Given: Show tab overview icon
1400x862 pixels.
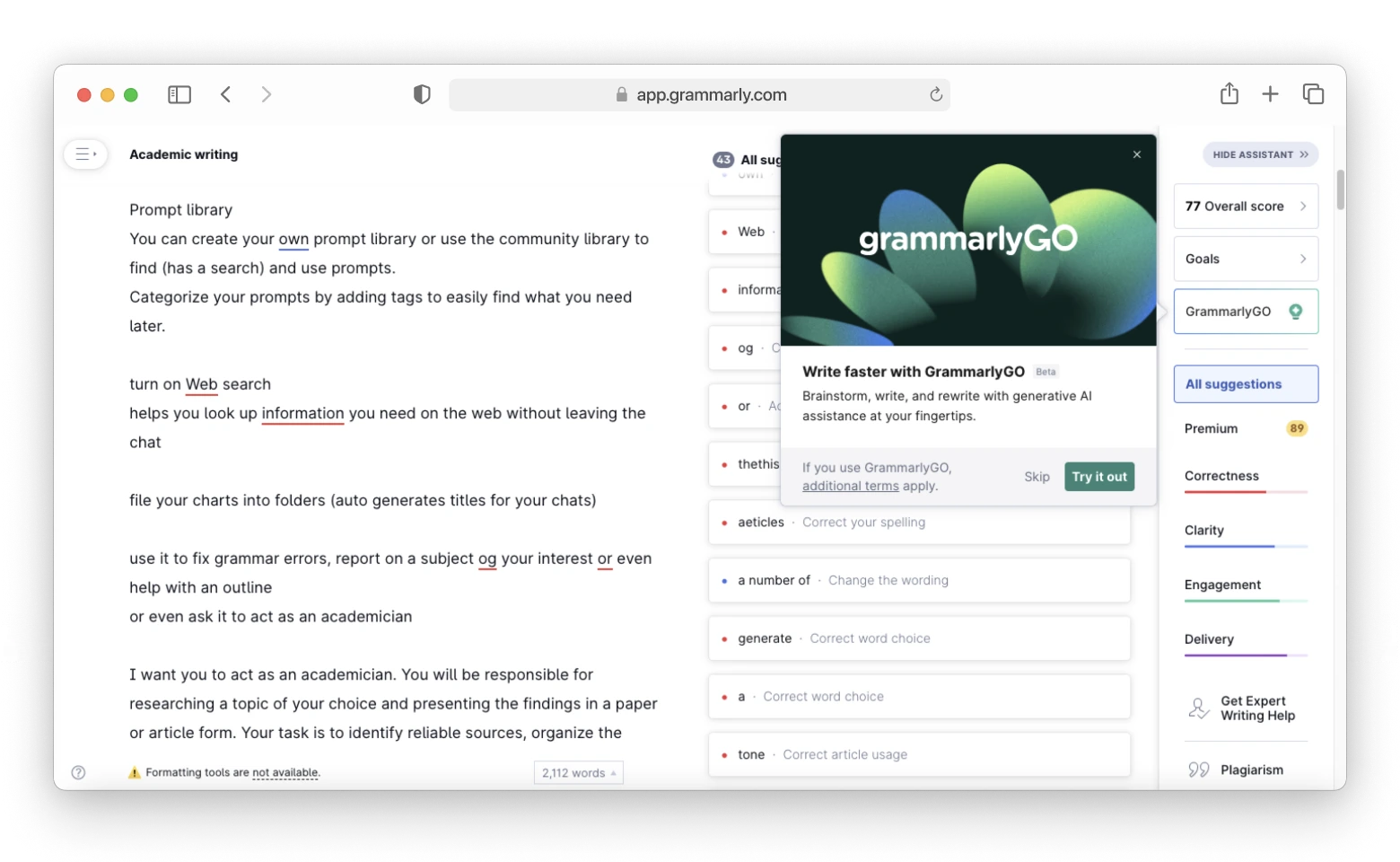Looking at the screenshot, I should coord(1313,93).
